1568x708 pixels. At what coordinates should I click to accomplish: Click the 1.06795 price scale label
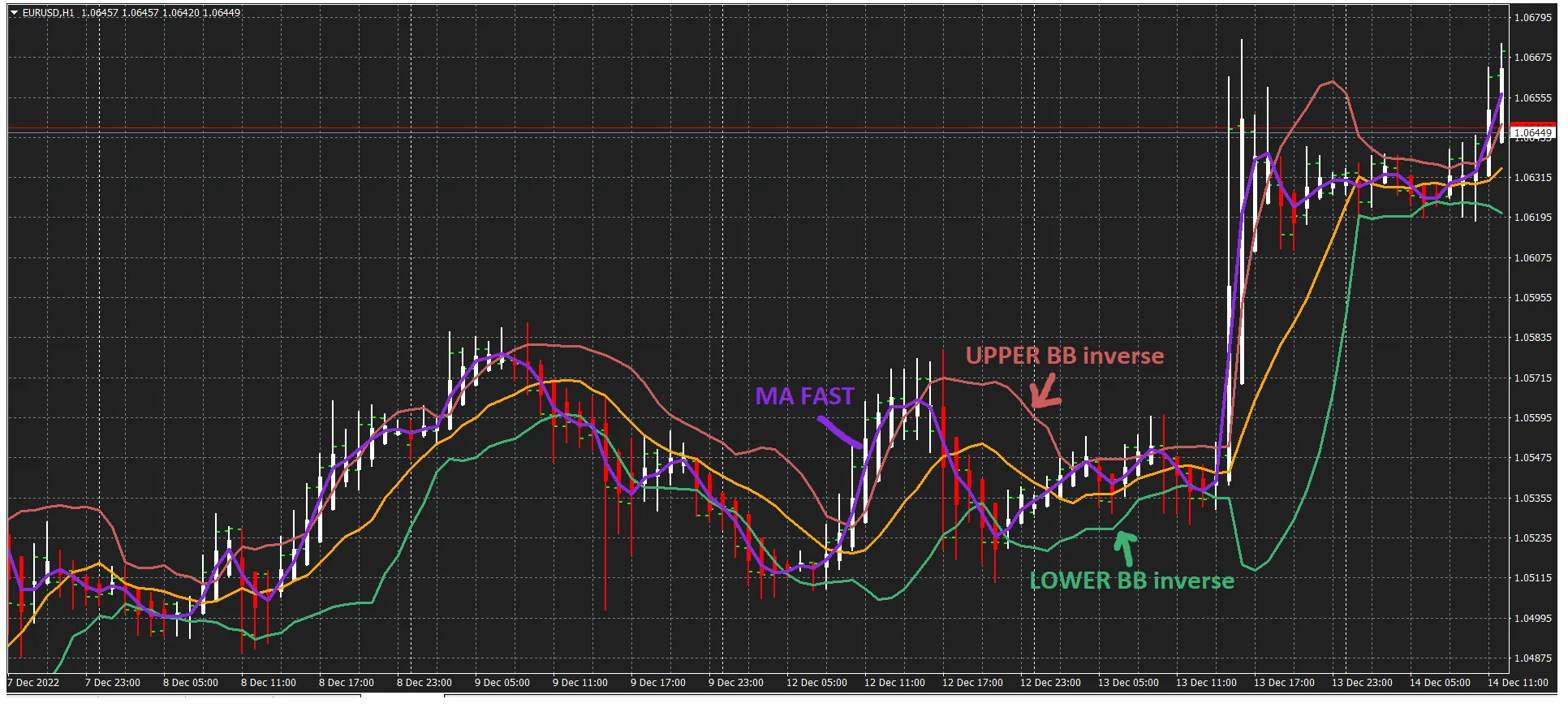click(1532, 18)
